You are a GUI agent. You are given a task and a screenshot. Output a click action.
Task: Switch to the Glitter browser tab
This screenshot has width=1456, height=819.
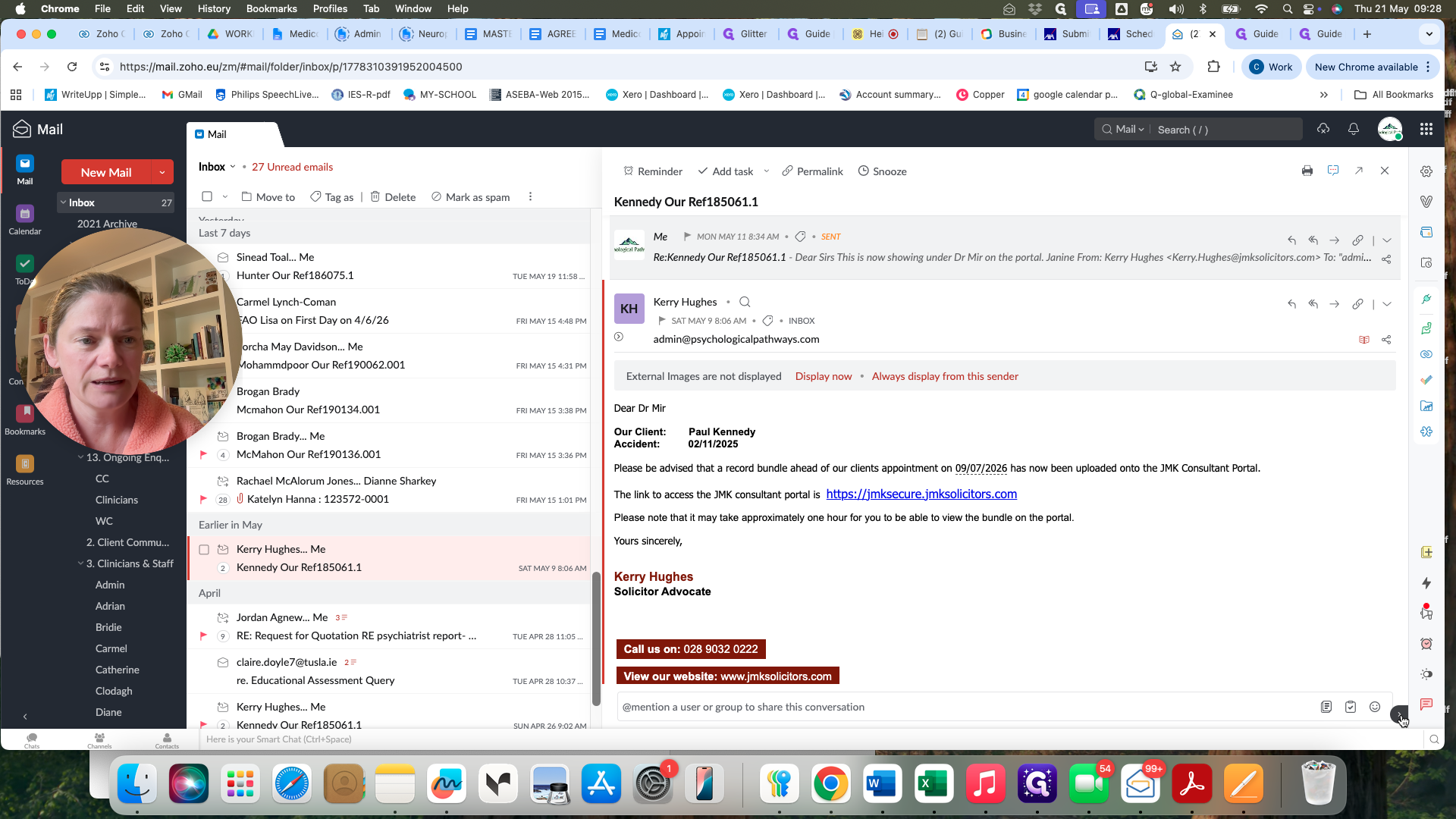pos(746,34)
